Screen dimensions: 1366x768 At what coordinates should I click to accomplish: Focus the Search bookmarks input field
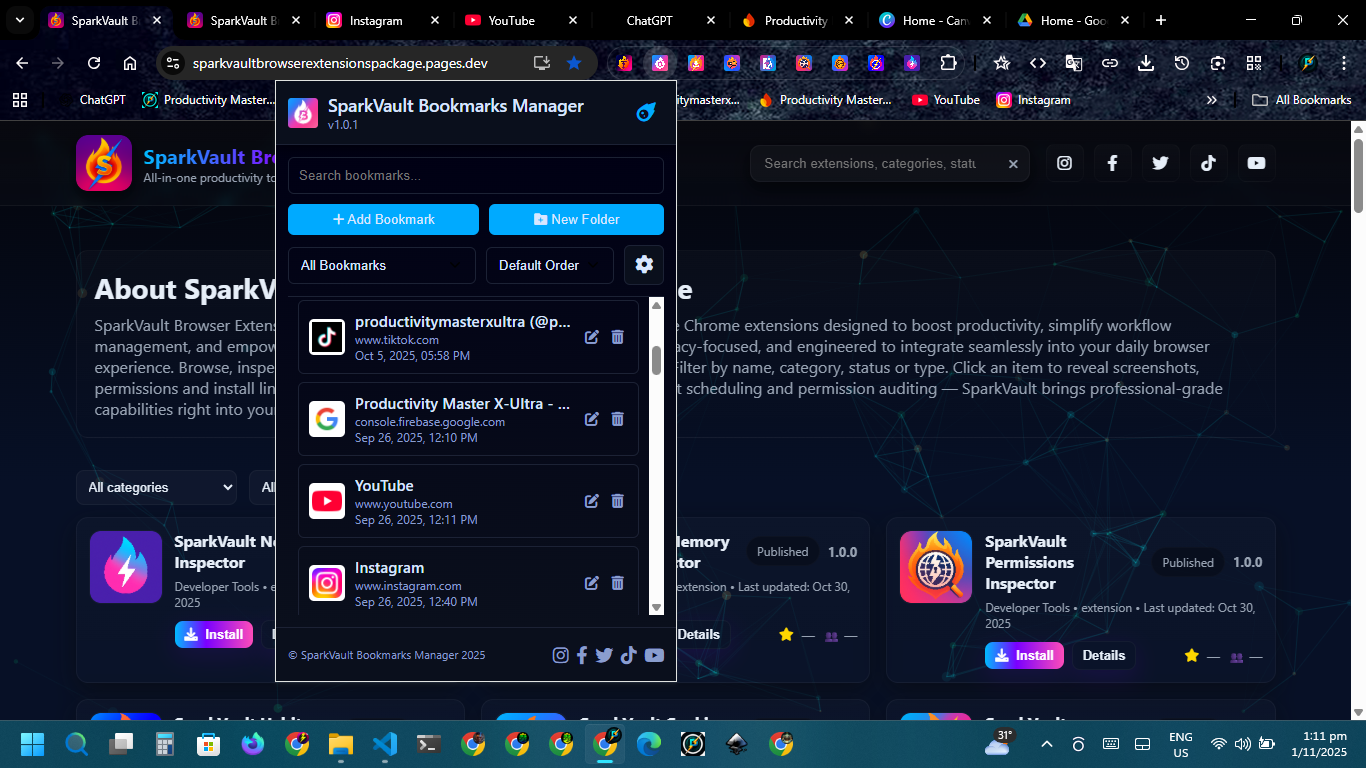[x=475, y=175]
